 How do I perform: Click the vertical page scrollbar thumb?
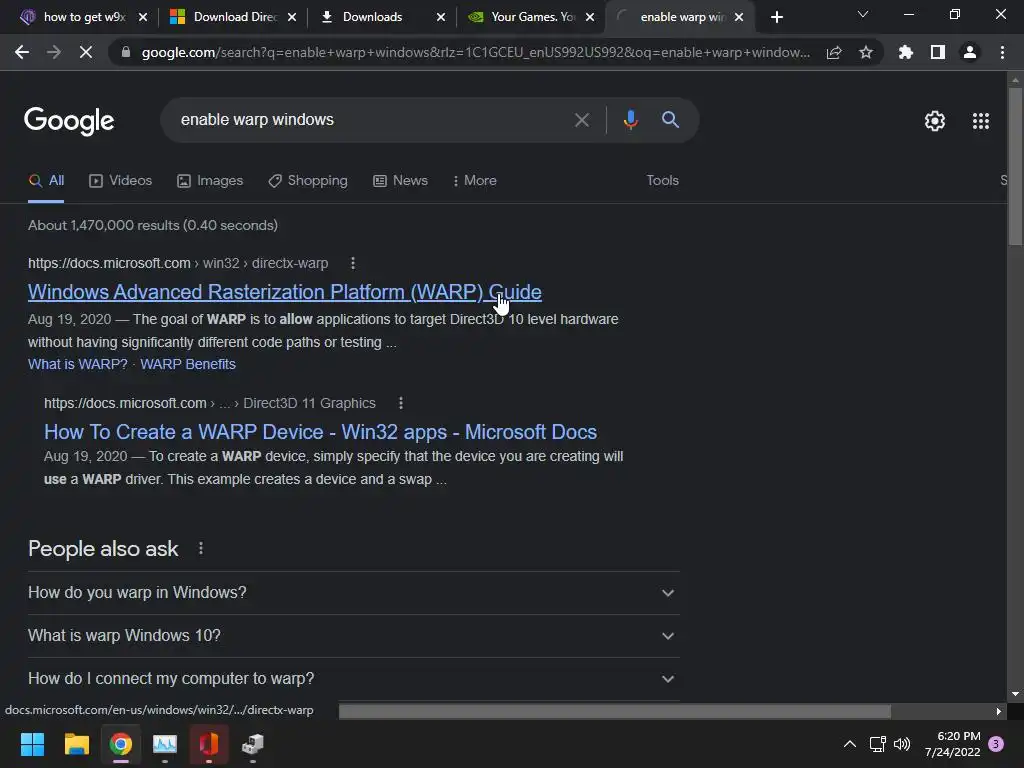tap(1015, 167)
